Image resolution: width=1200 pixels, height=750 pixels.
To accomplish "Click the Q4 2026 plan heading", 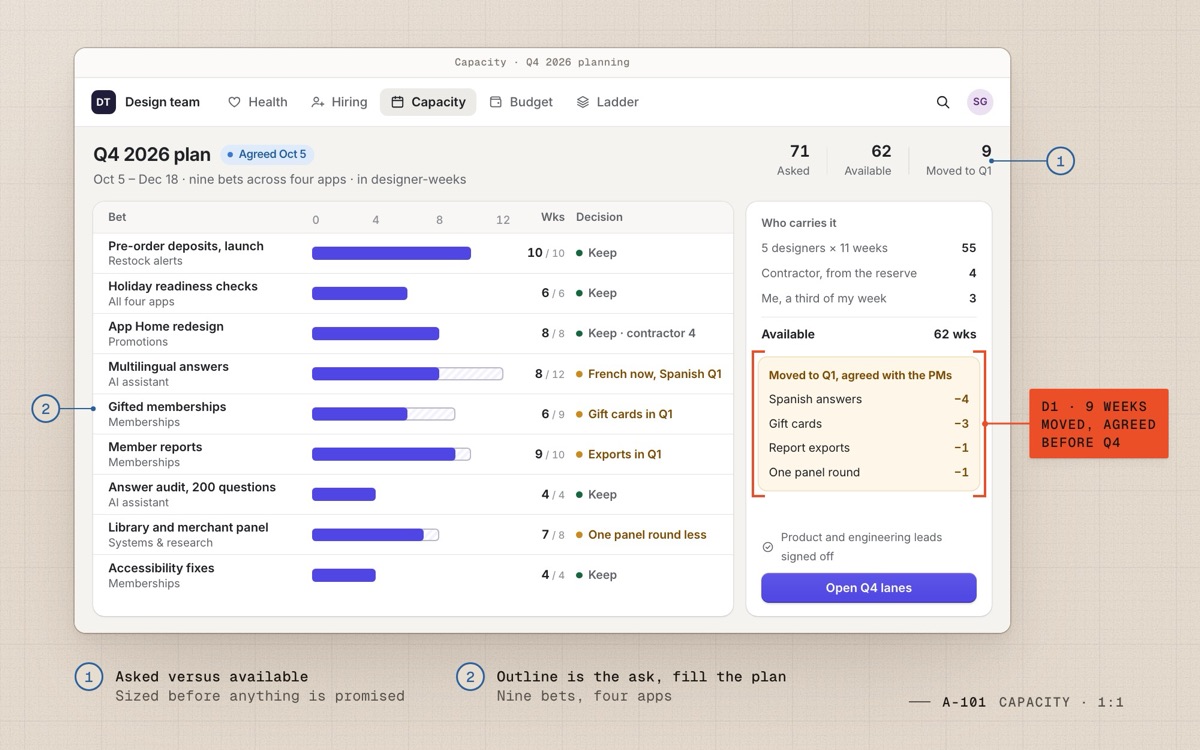I will pyautogui.click(x=152, y=155).
